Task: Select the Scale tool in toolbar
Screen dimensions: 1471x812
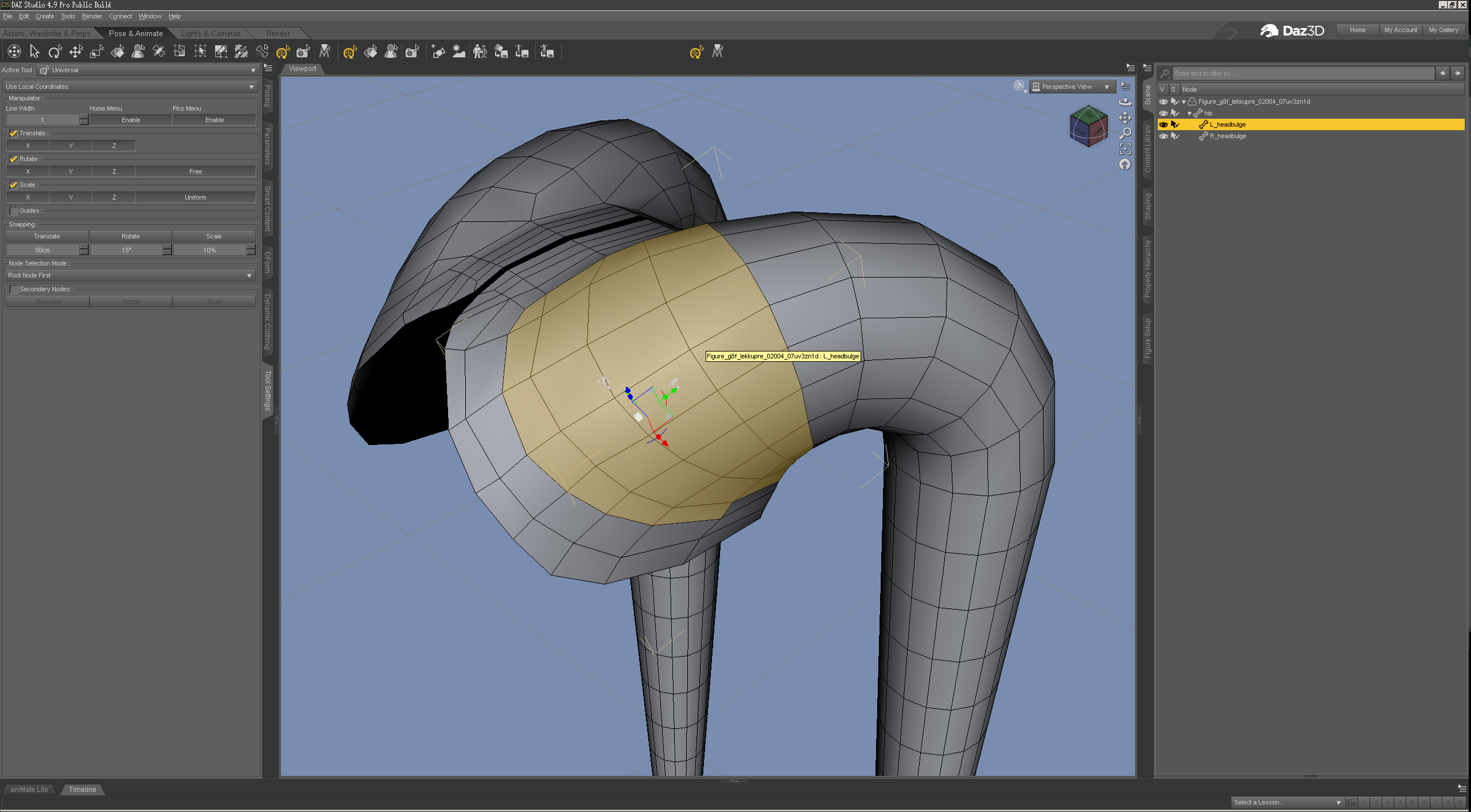Action: pyautogui.click(x=96, y=52)
